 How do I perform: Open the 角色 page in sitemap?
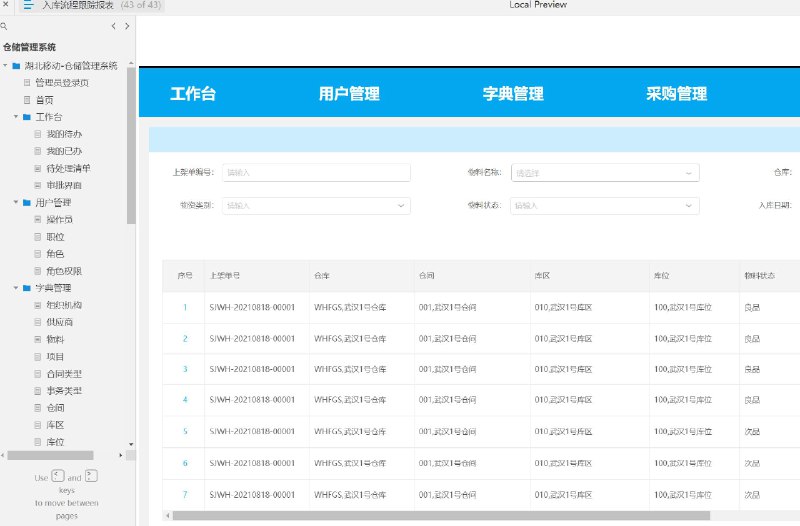[x=55, y=254]
